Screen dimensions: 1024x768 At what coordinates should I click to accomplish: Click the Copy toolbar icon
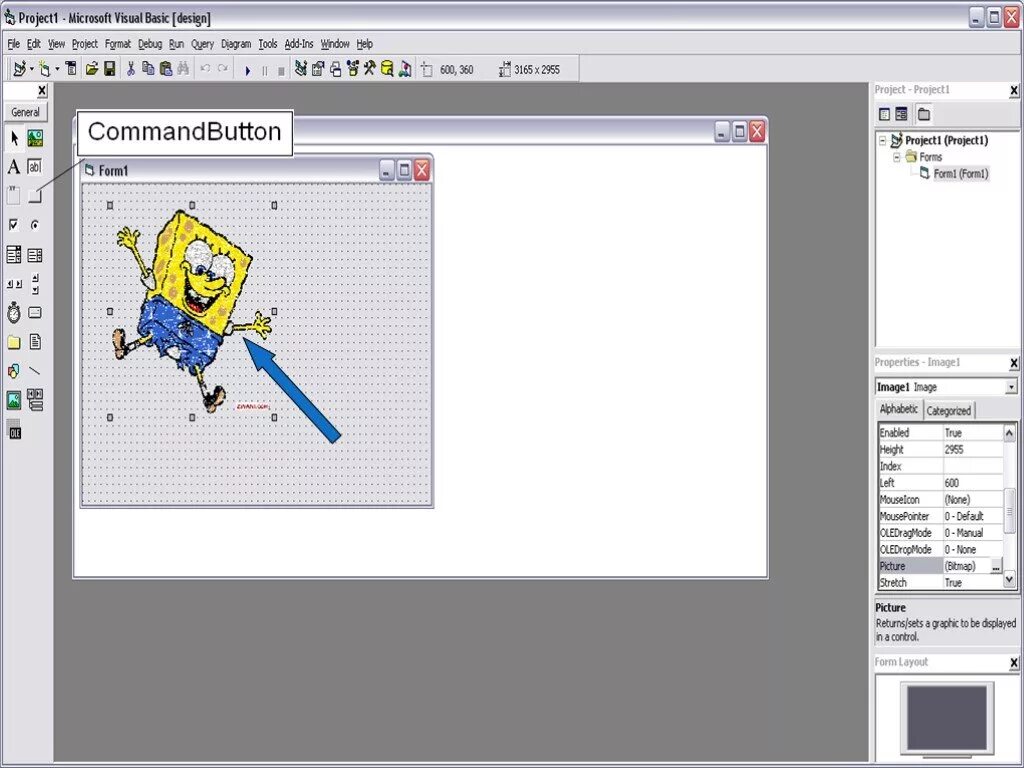point(148,69)
